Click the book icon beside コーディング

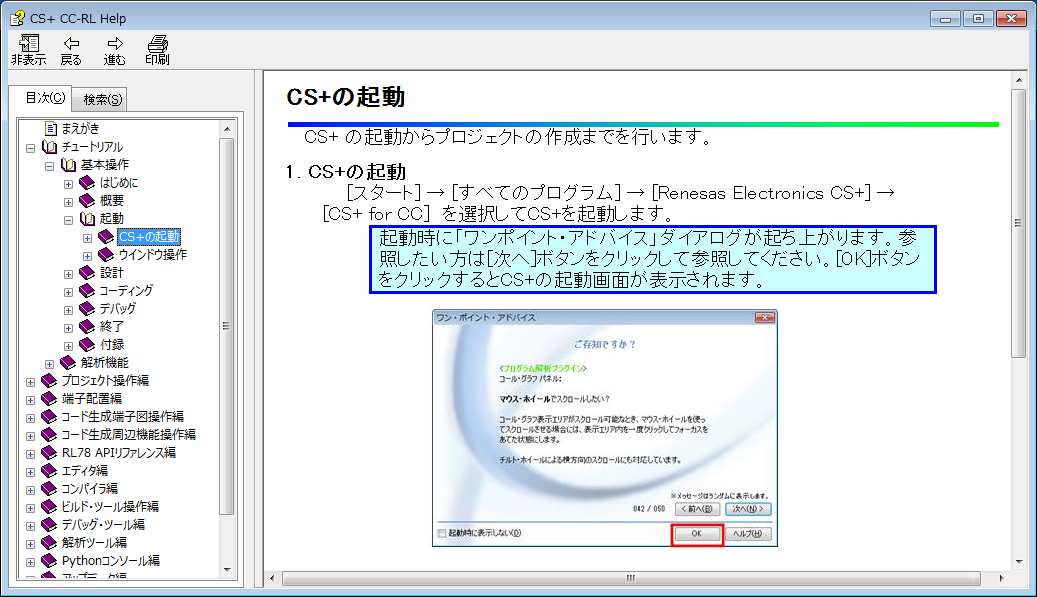tap(87, 290)
